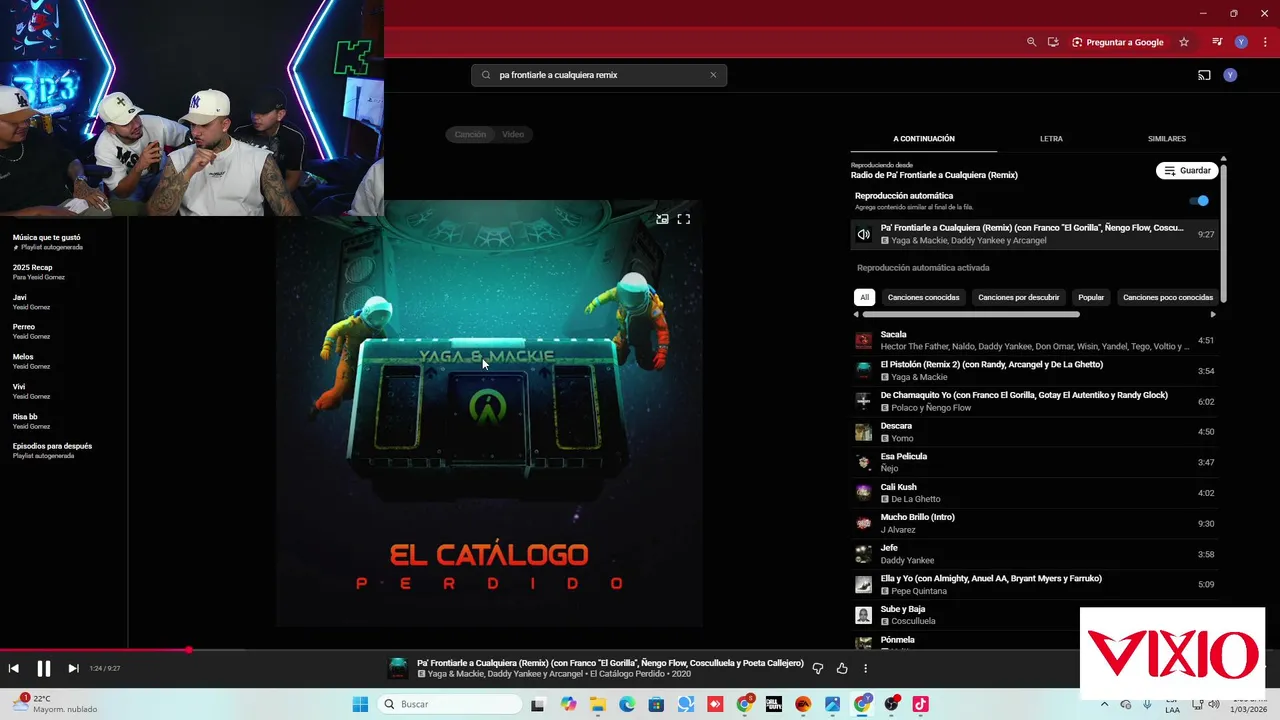Open Microsoft Edge from taskbar
1280x720 pixels.
tap(627, 704)
